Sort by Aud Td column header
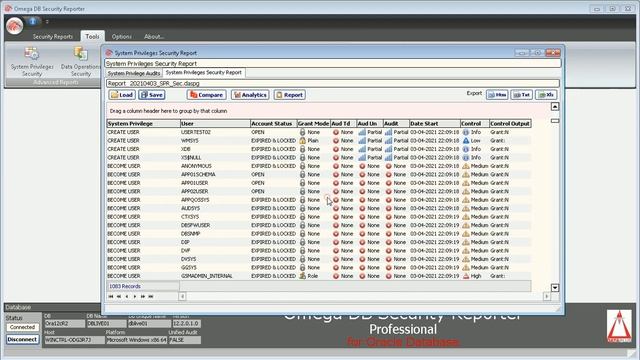Screen dimensions: 640x360 [343, 123]
